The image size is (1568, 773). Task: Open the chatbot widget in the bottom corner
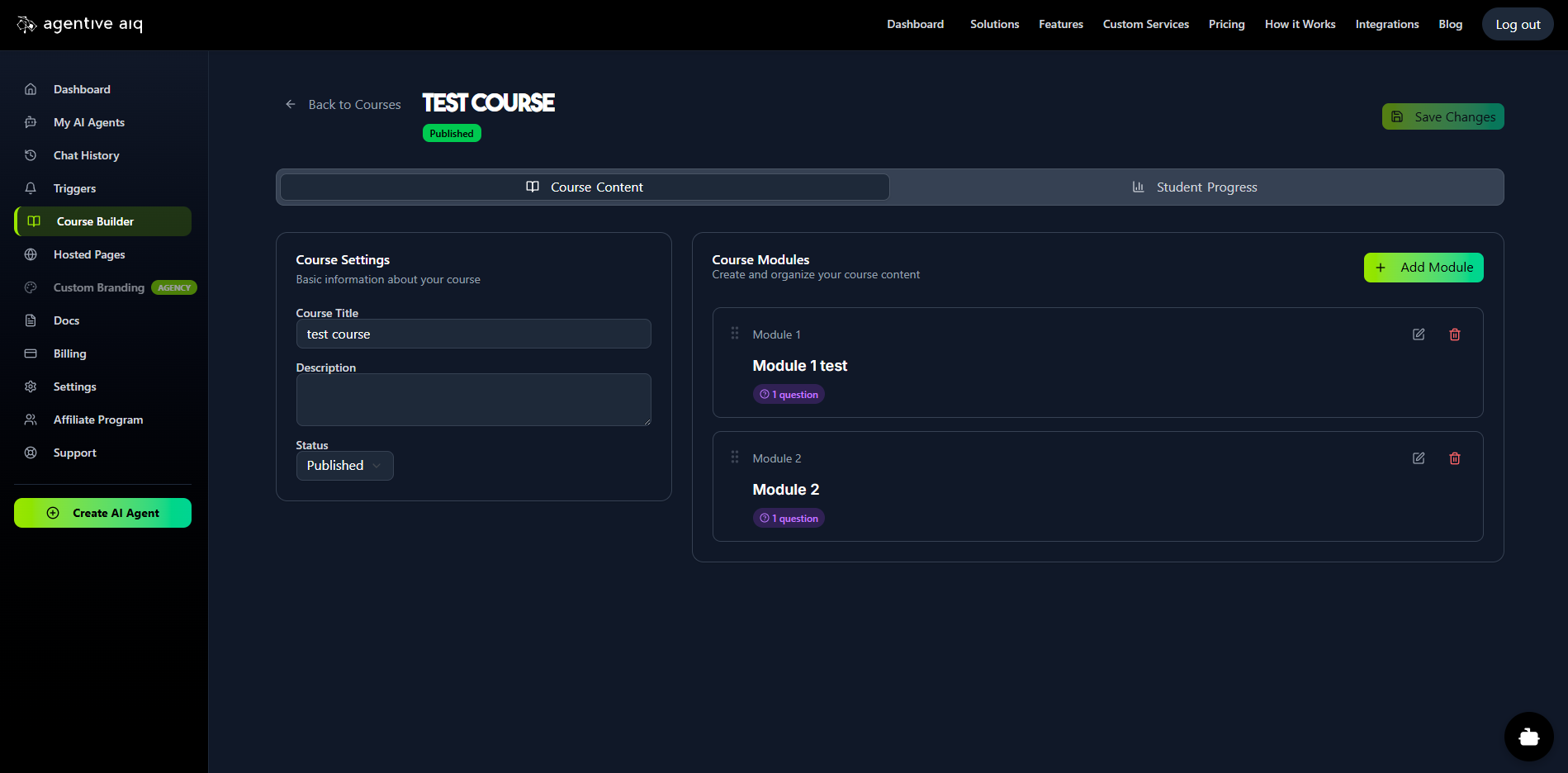[1528, 736]
